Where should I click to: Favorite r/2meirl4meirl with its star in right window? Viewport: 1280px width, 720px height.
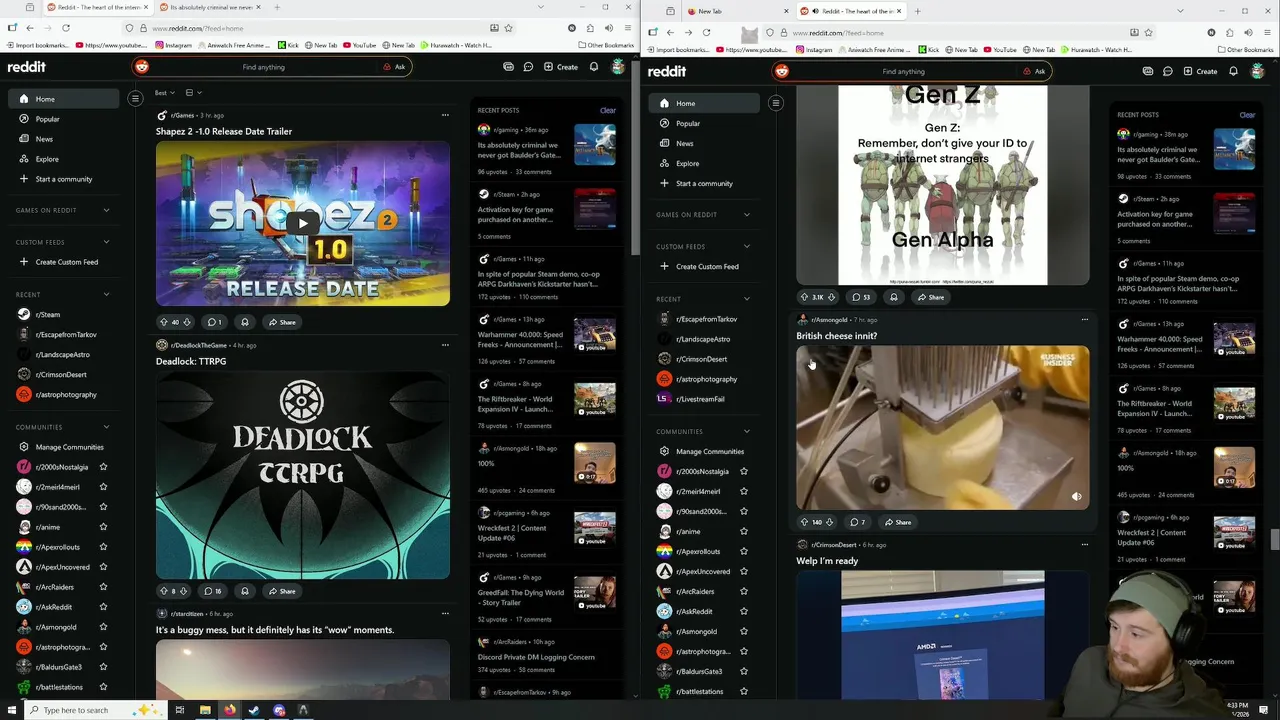click(743, 491)
